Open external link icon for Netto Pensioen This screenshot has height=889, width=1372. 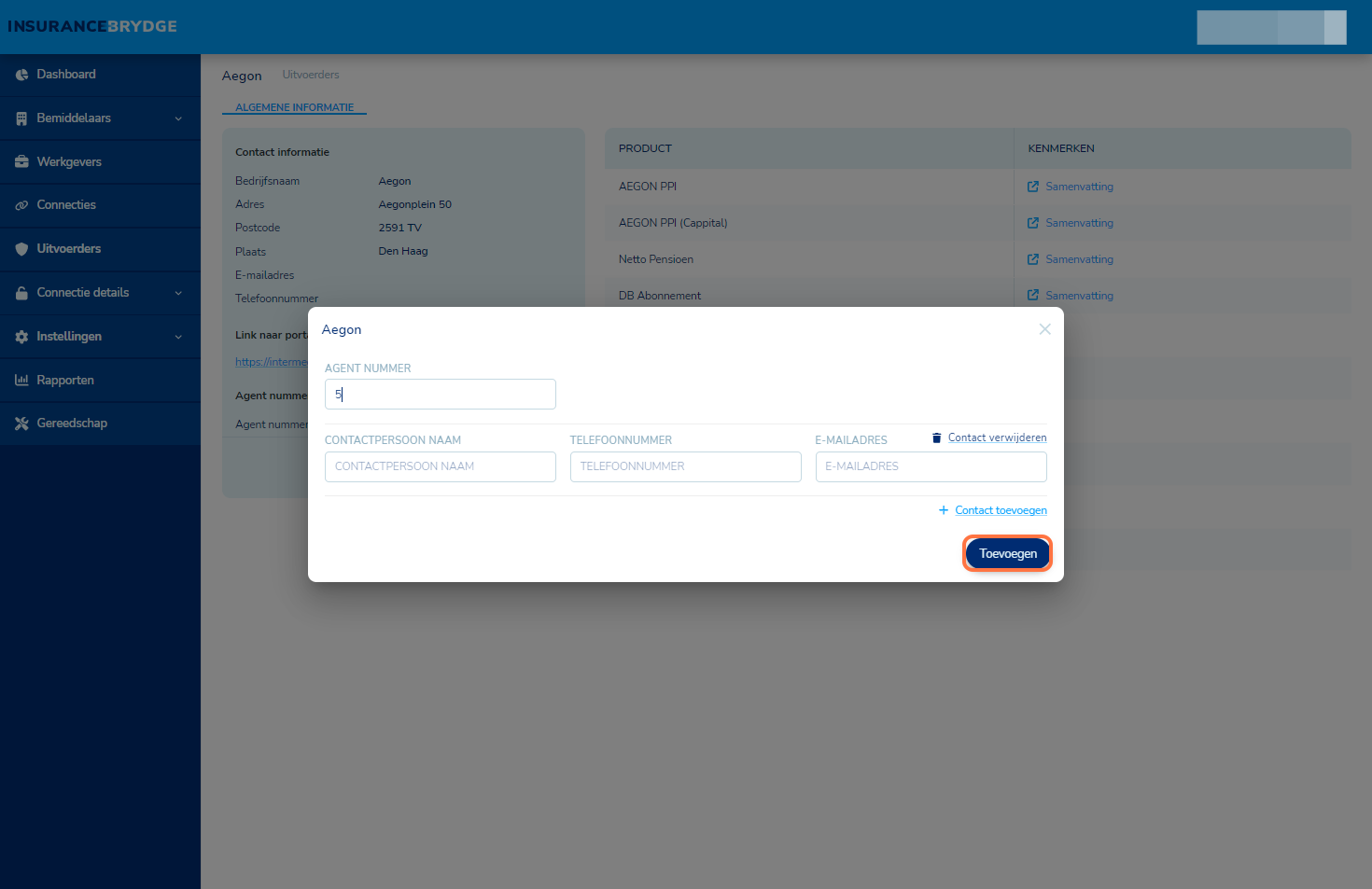click(1033, 259)
